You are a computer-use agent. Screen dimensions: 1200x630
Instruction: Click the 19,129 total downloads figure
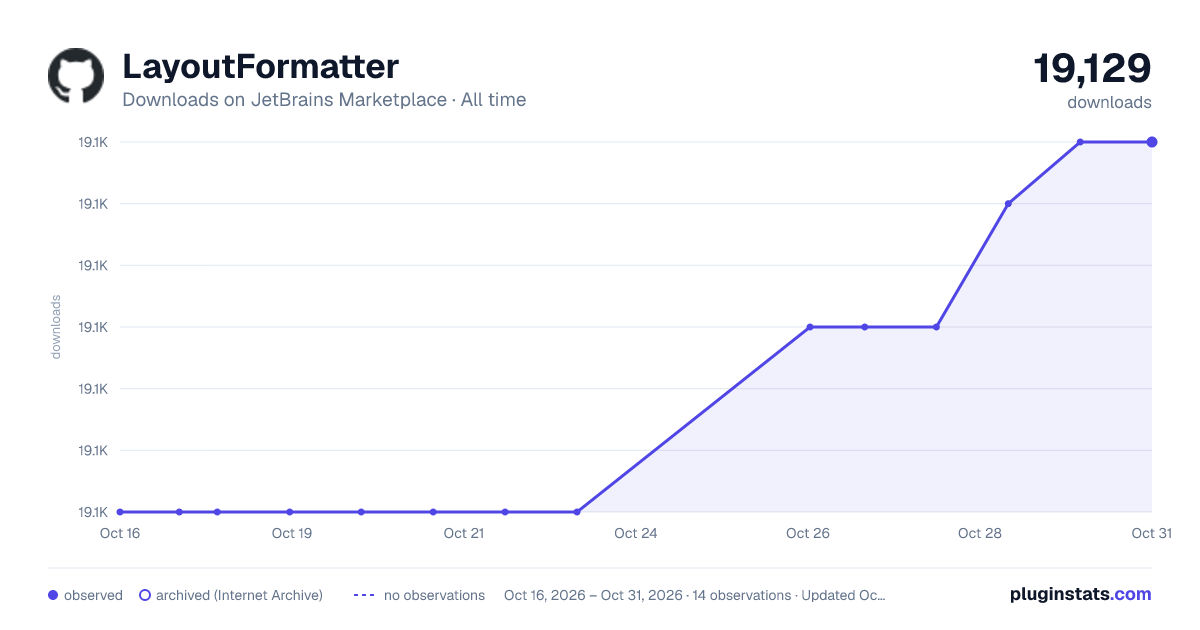pos(1092,69)
